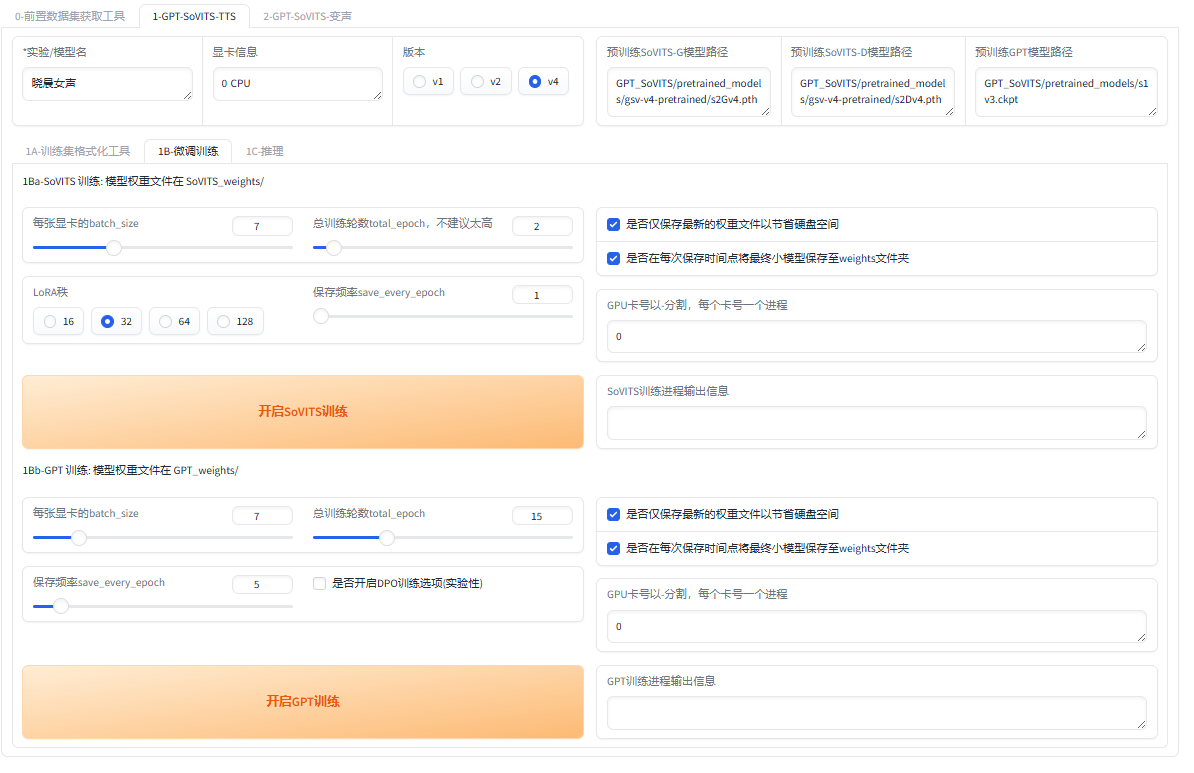Image resolution: width=1194 pixels, height=773 pixels.
Task: Click the GPU card number field for SoVITS
Action: (876, 336)
